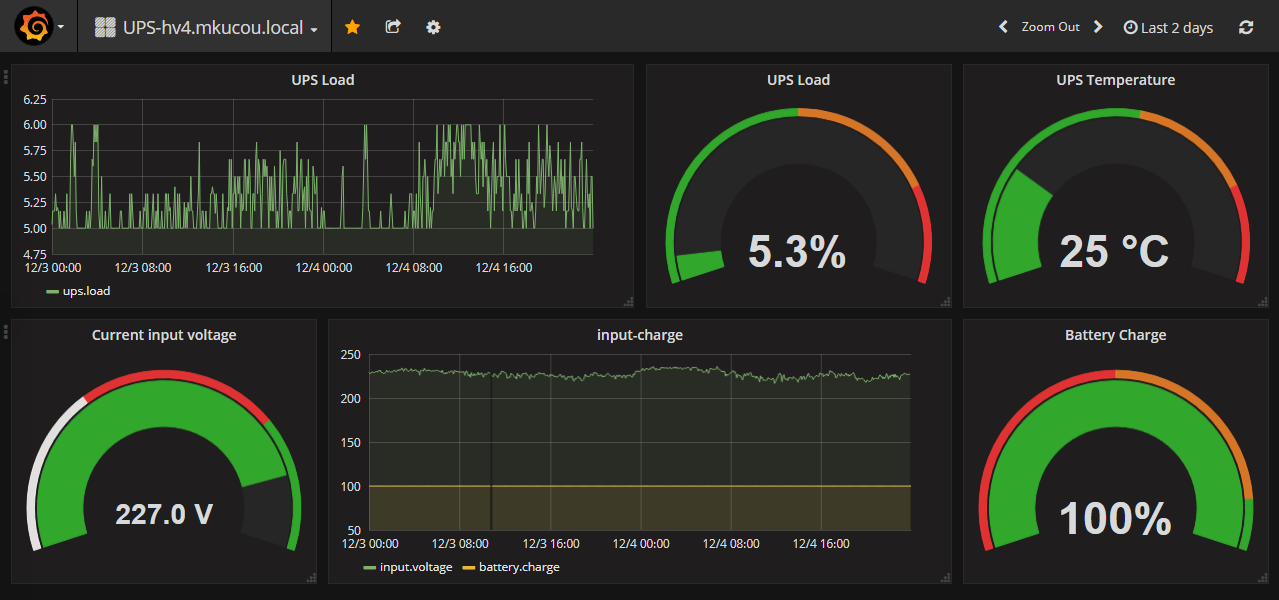Refresh the dashboard data
Image resolution: width=1279 pixels, height=600 pixels.
coord(1246,28)
